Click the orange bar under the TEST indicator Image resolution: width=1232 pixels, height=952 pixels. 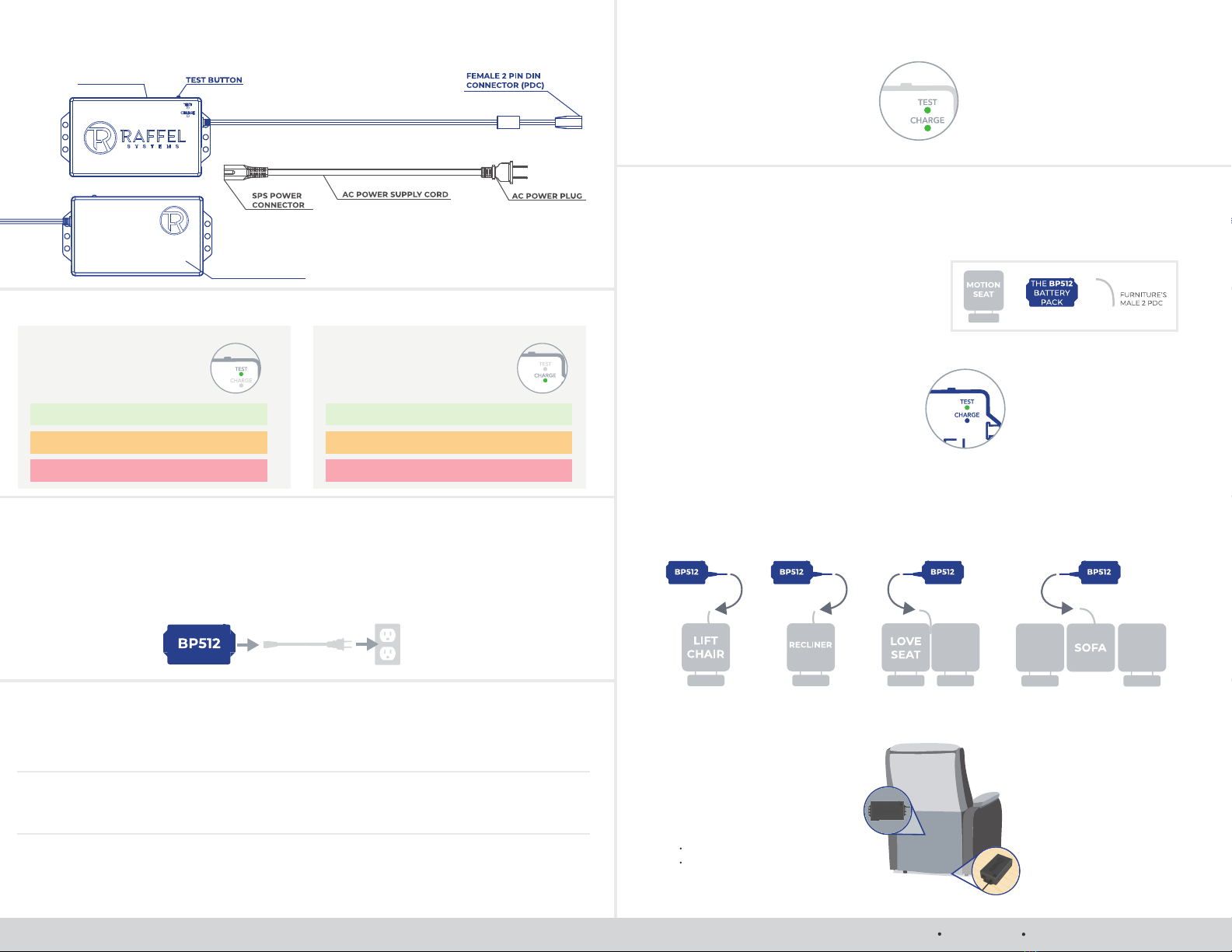pyautogui.click(x=148, y=442)
